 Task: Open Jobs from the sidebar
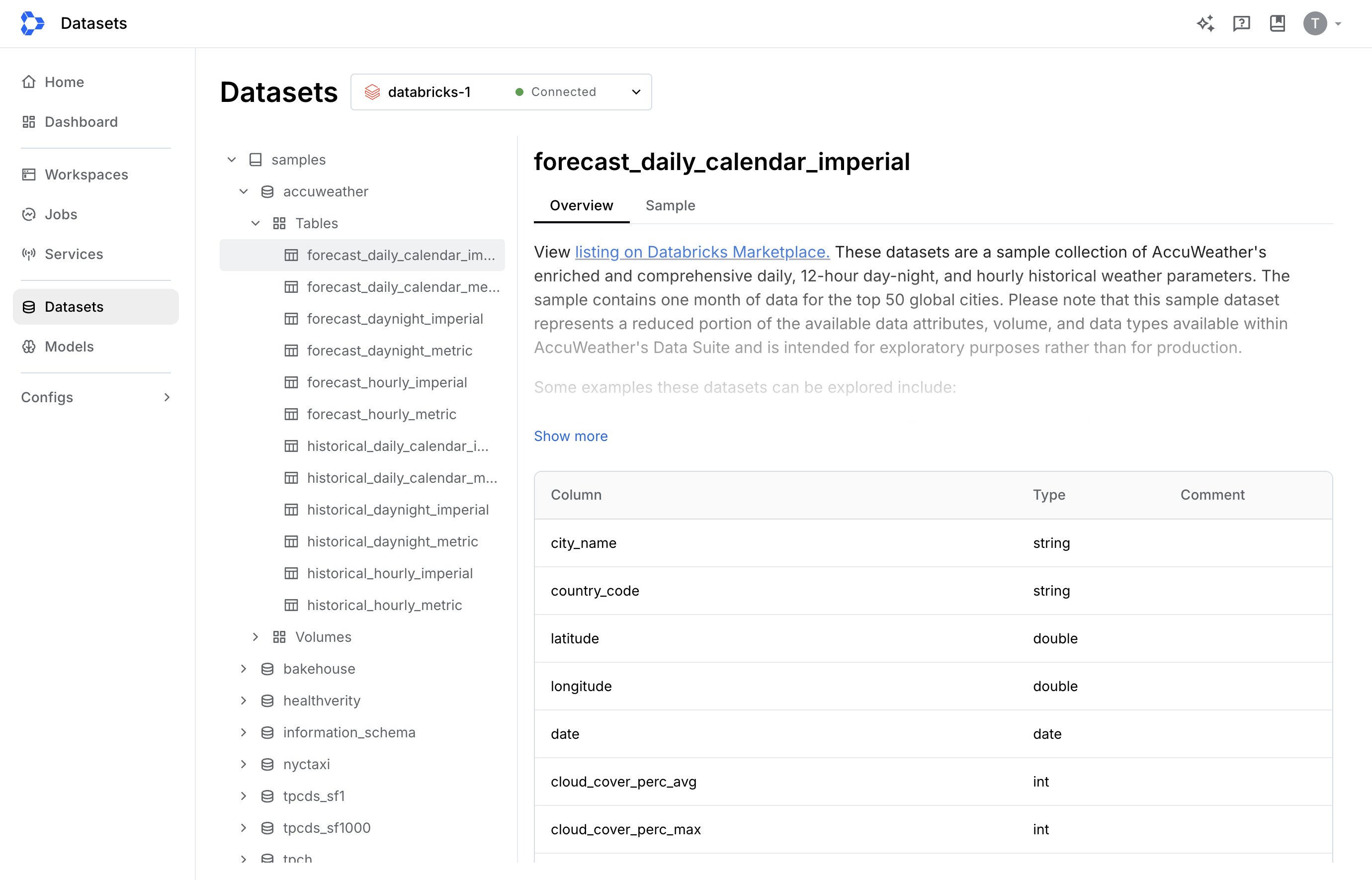coord(61,214)
